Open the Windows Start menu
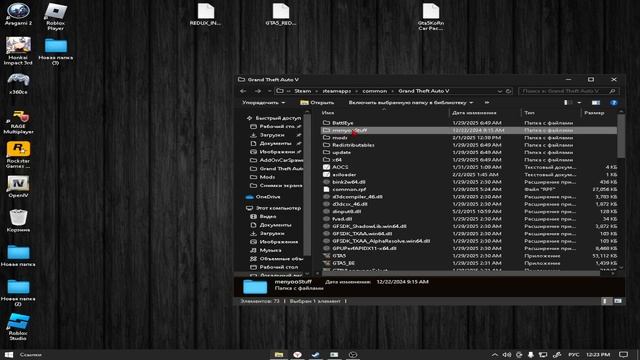 coord(9,355)
